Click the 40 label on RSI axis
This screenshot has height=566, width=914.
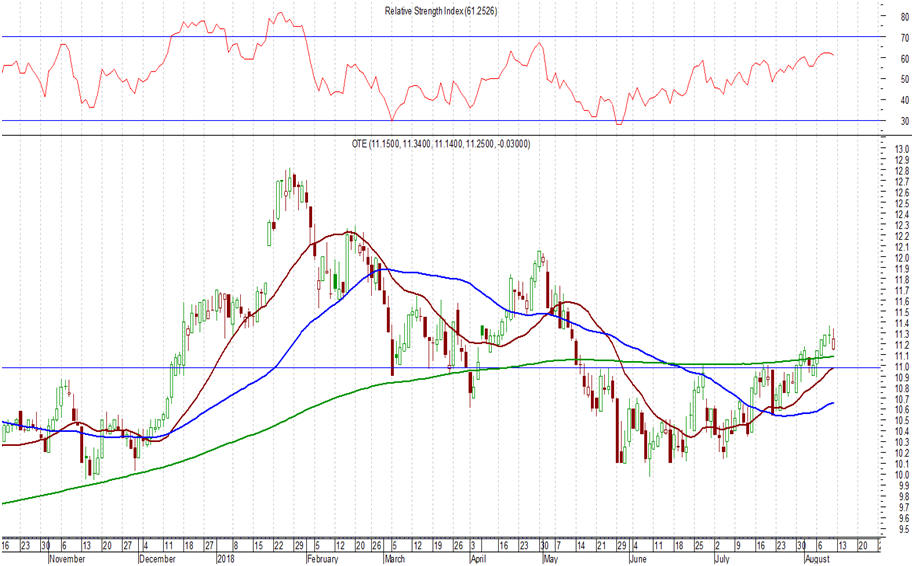click(905, 100)
